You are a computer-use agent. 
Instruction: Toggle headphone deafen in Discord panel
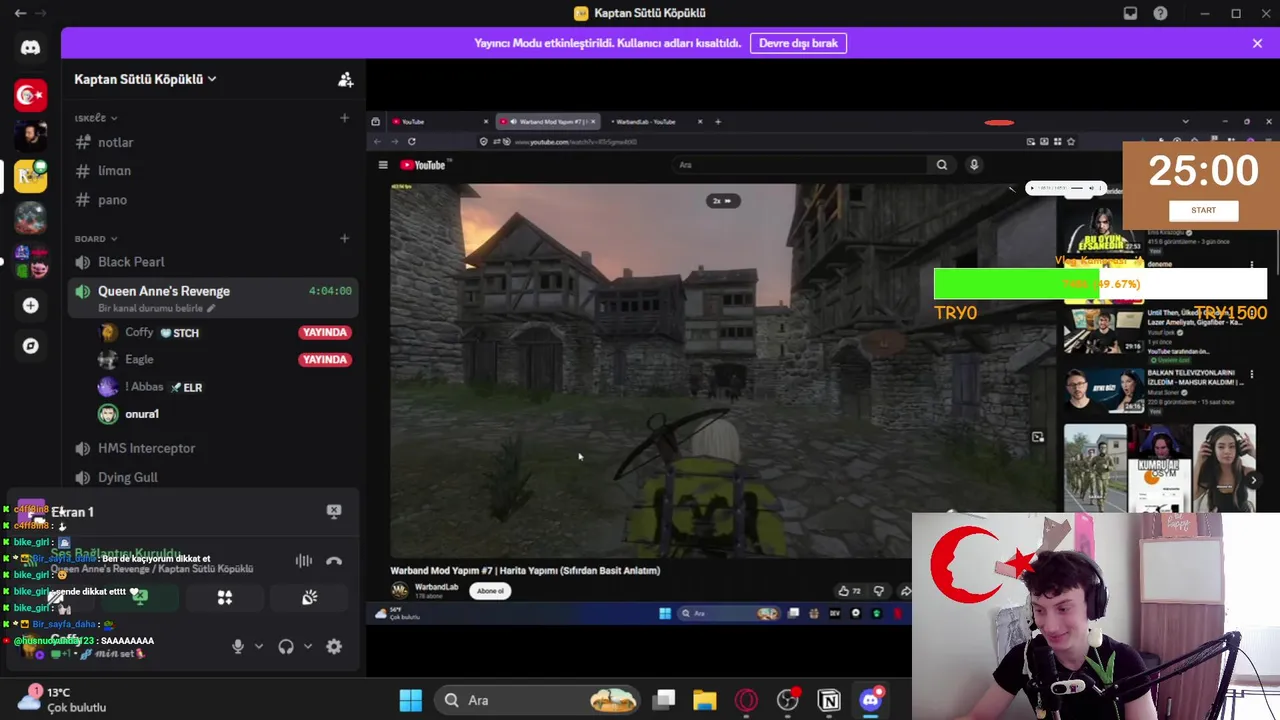286,646
